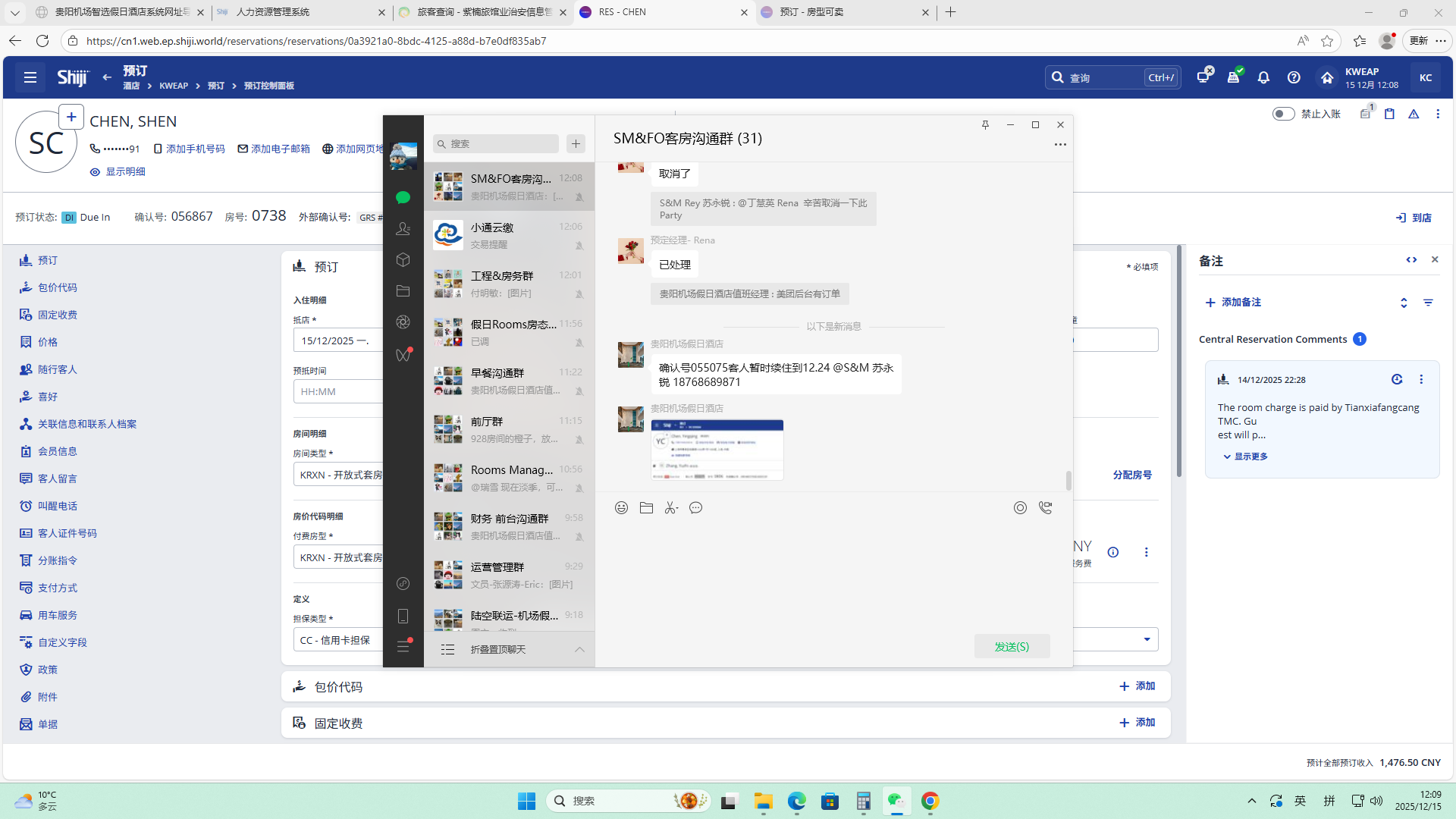
Task: Click the 分配房号 link
Action: pos(1131,475)
